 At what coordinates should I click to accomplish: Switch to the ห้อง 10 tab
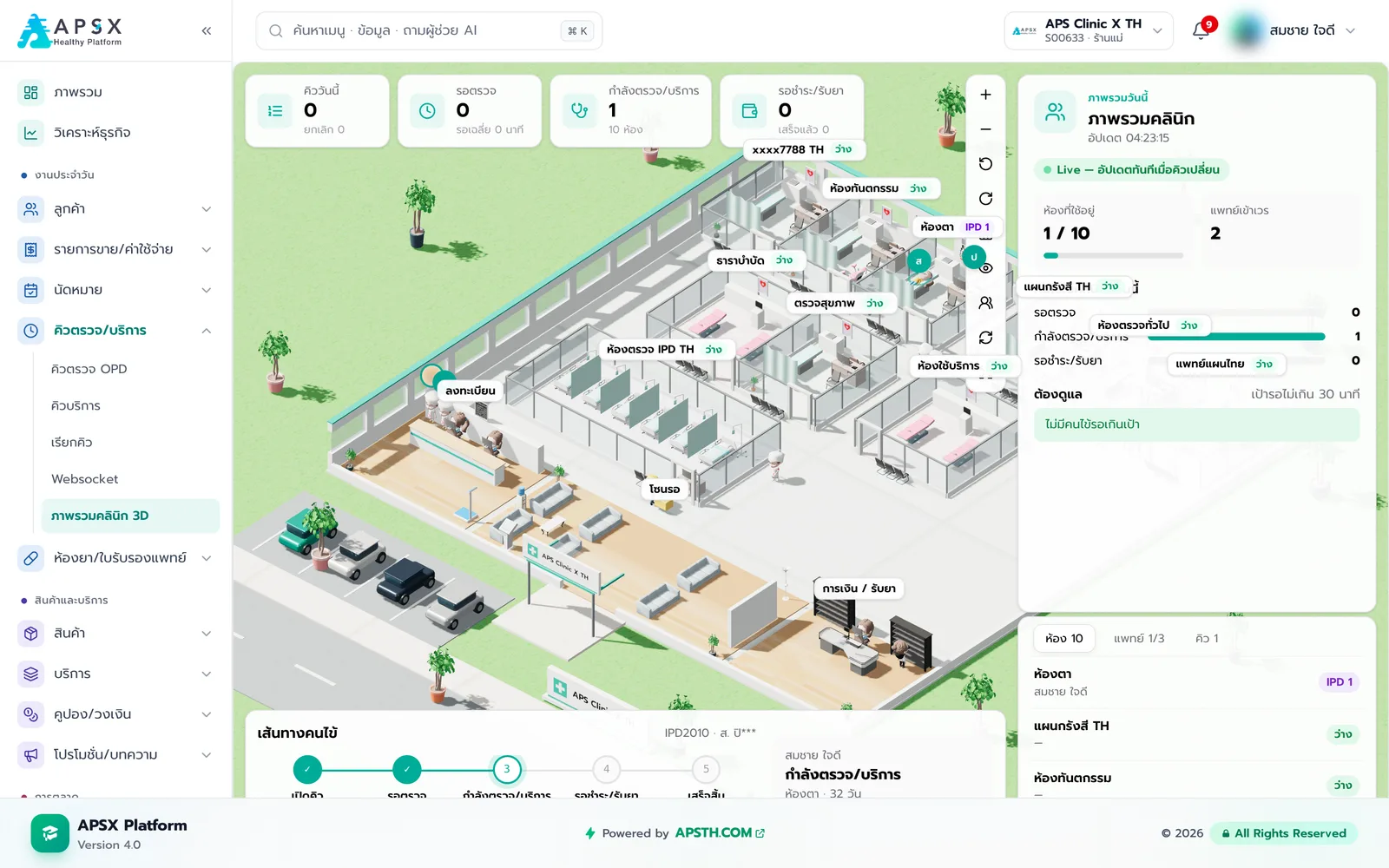[1064, 638]
